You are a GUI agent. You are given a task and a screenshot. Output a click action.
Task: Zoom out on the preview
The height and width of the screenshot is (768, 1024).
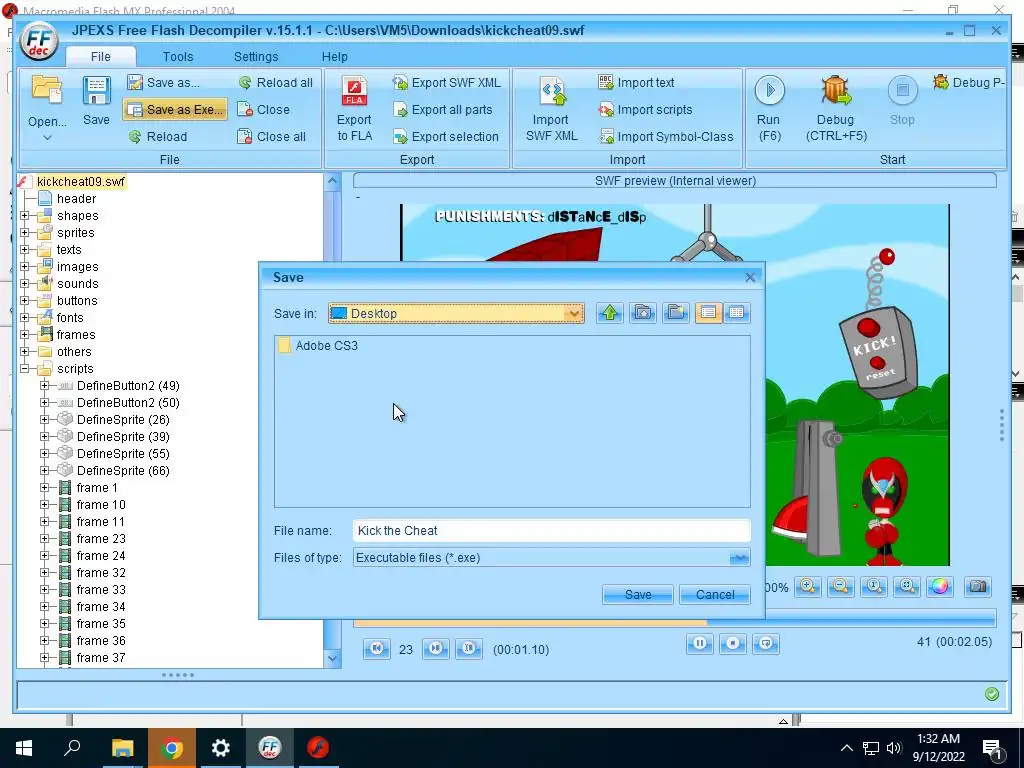pyautogui.click(x=840, y=586)
